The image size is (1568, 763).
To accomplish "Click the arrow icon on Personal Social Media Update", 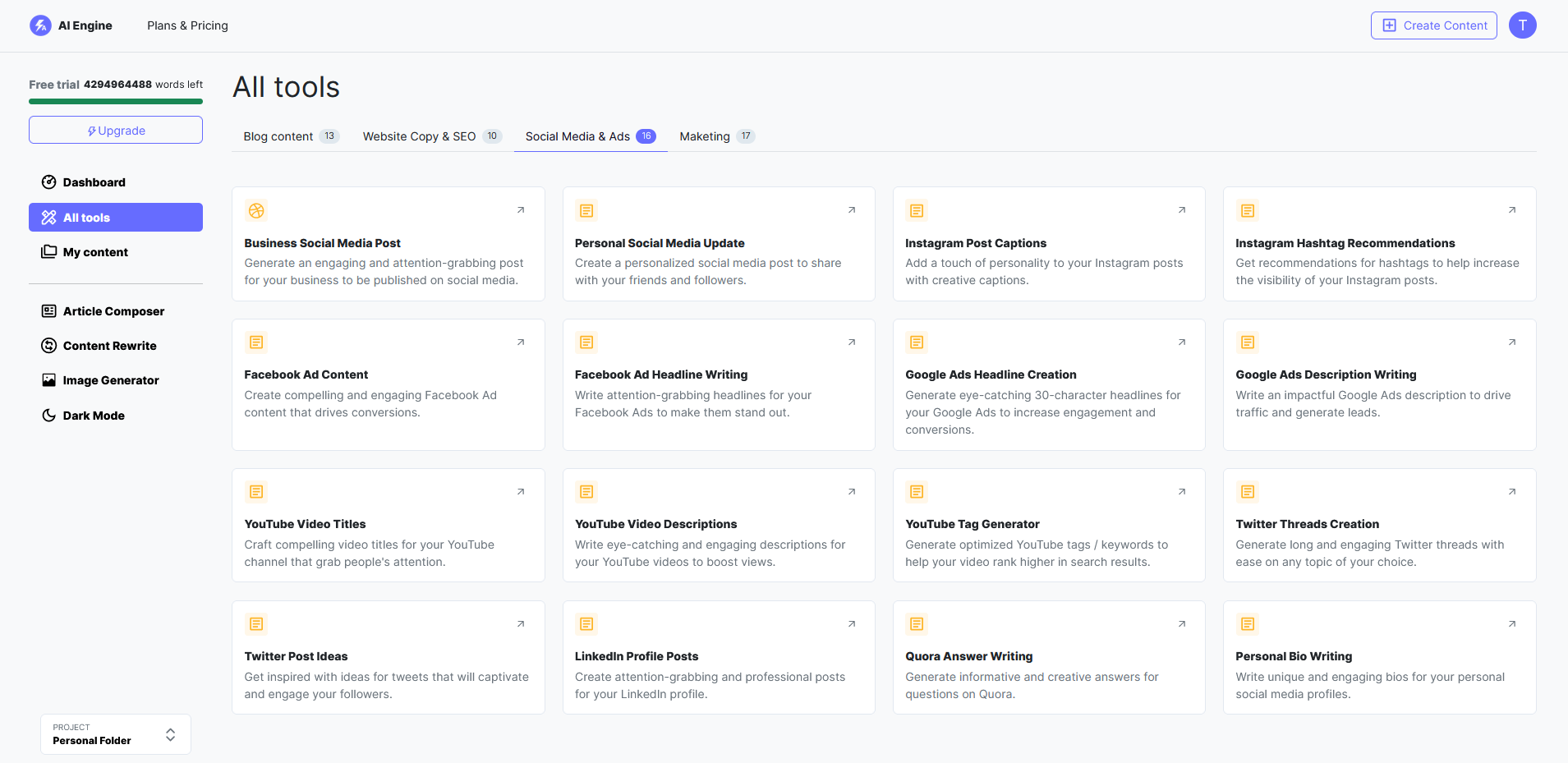I will [x=852, y=210].
